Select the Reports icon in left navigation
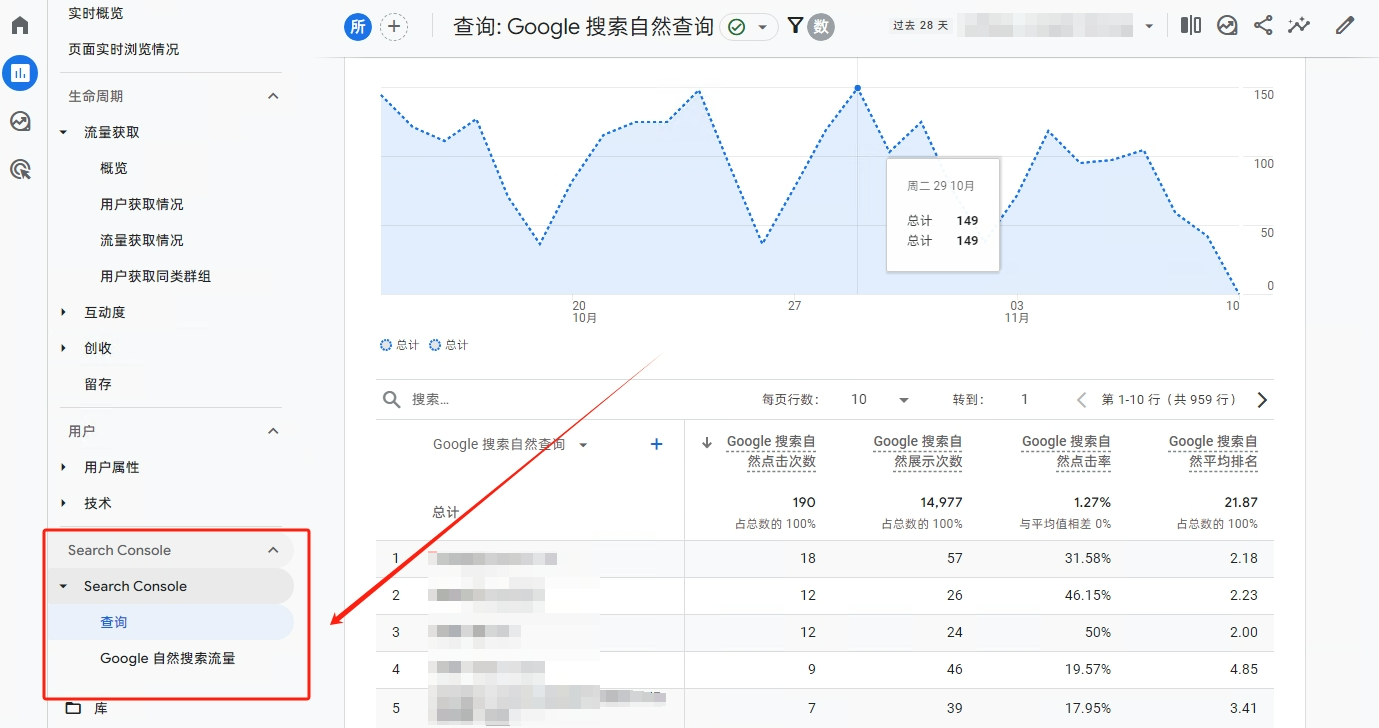Image resolution: width=1379 pixels, height=728 pixels. 20,72
